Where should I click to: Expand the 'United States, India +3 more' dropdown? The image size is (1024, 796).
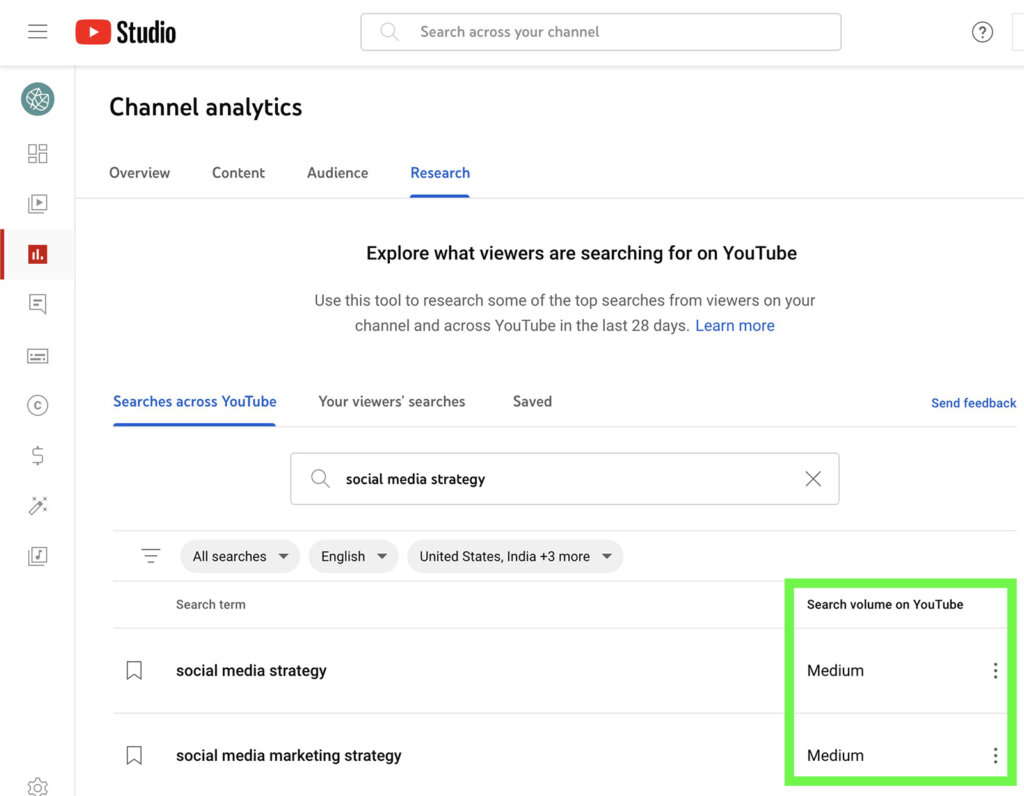click(515, 555)
